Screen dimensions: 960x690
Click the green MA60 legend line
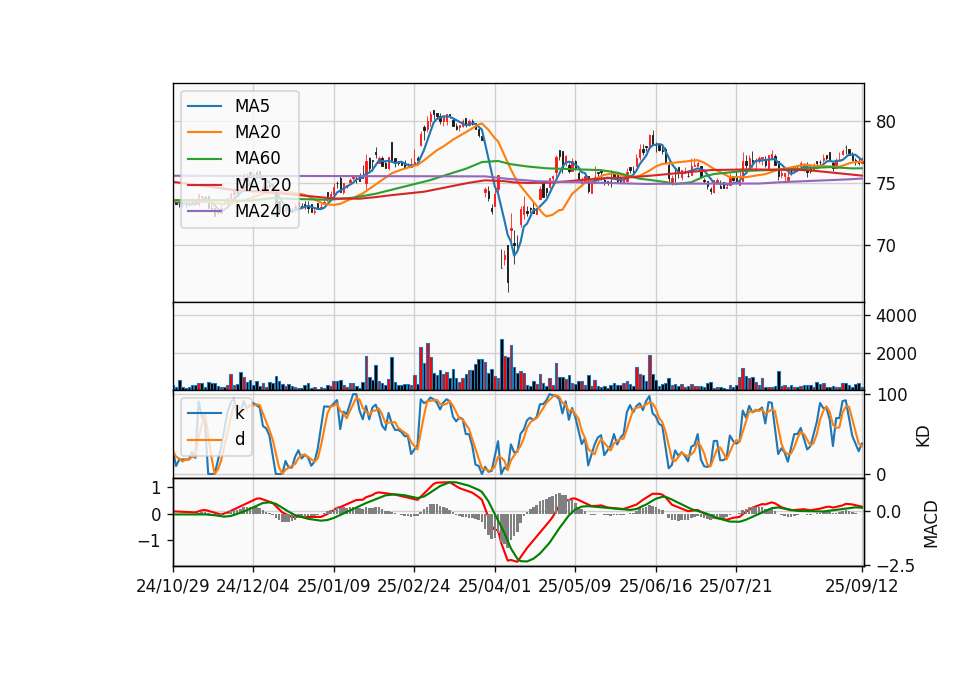point(204,159)
